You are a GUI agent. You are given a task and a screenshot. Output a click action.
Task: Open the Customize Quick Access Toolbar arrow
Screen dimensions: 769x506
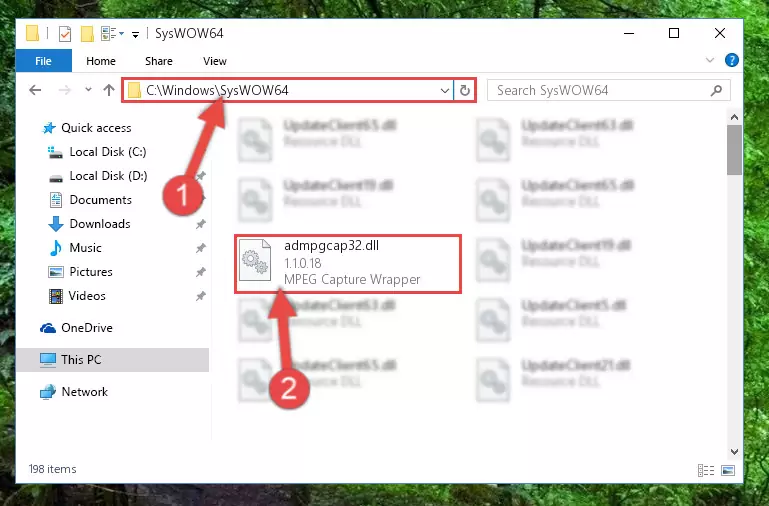[135, 34]
